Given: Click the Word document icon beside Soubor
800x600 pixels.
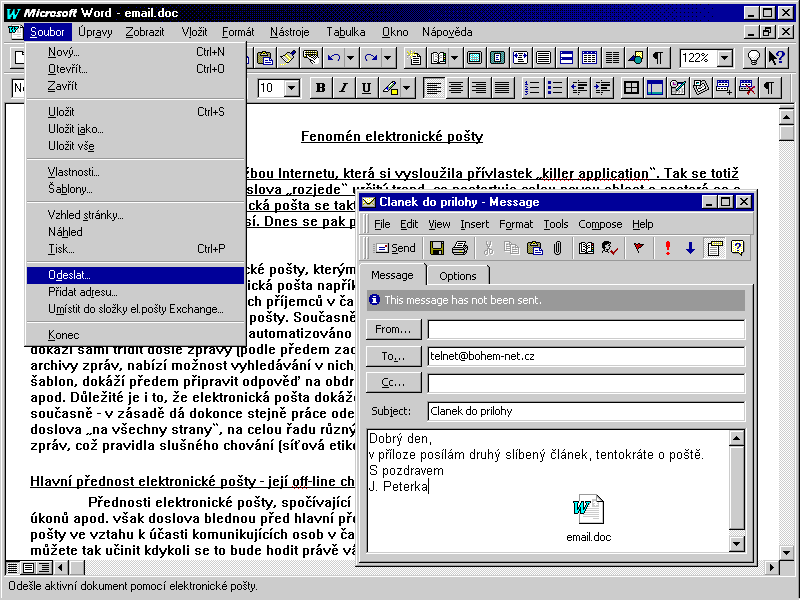Looking at the screenshot, I should (15, 32).
